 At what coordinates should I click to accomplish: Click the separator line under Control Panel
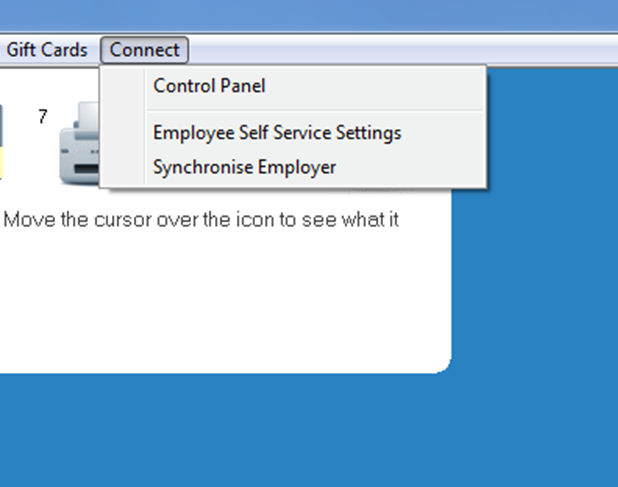pos(315,110)
